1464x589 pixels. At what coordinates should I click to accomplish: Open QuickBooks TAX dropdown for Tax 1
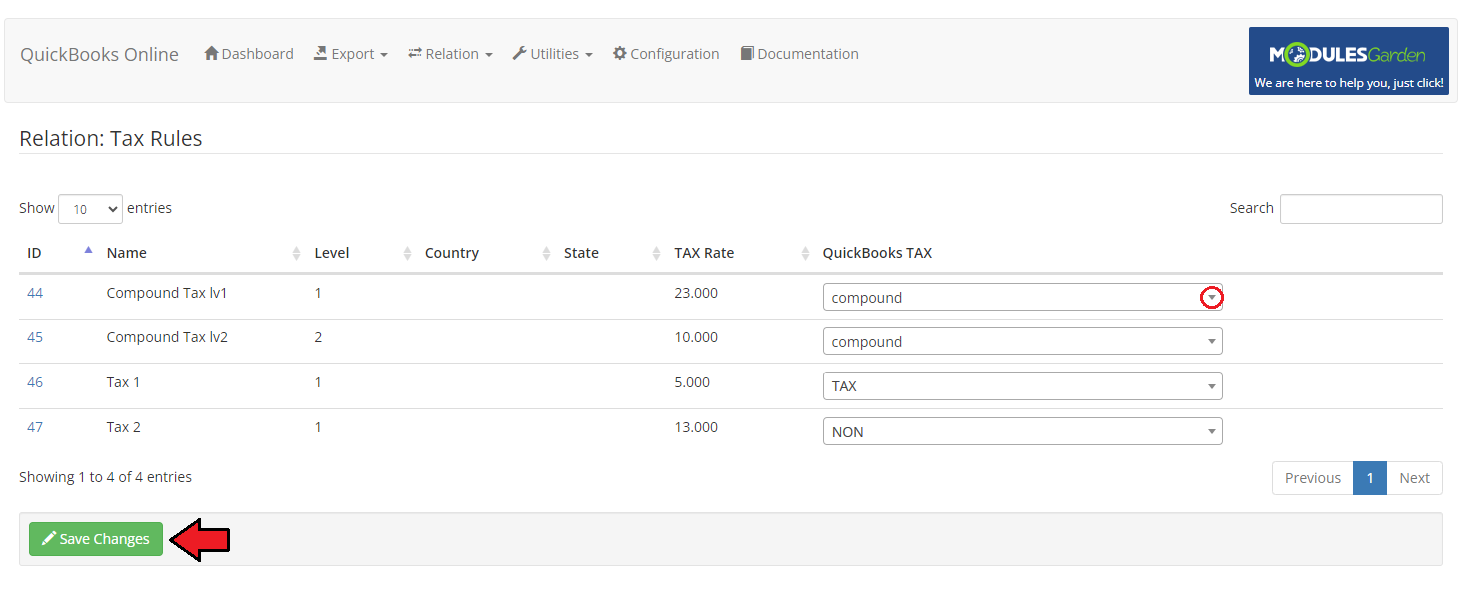coord(1022,386)
